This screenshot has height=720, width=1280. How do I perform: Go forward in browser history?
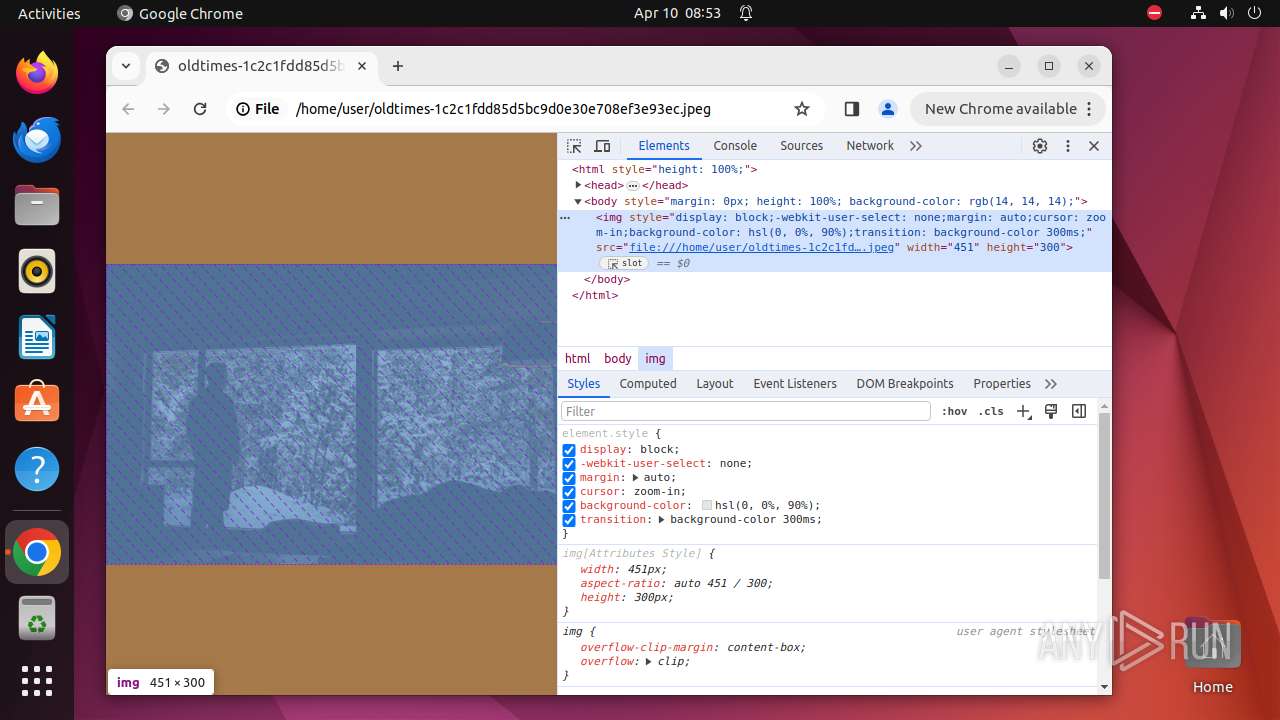point(164,109)
